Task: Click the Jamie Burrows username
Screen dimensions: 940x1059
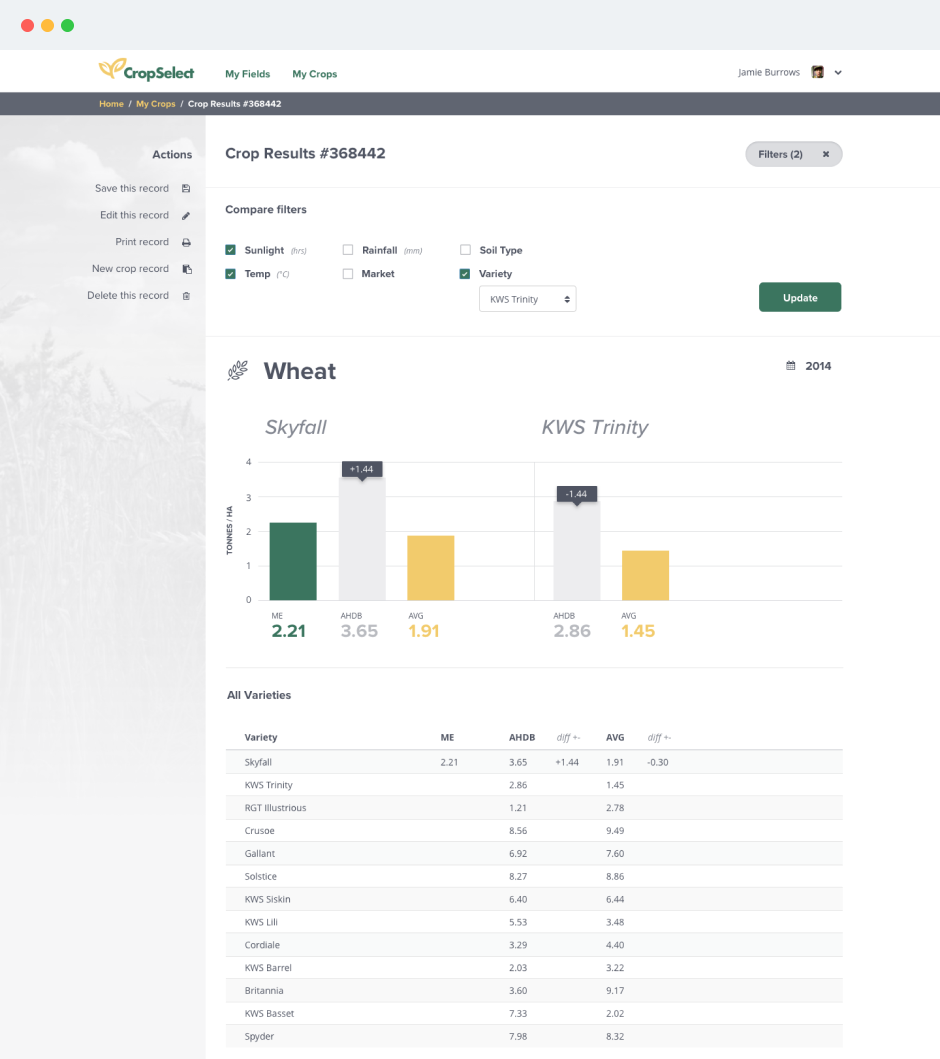Action: tap(768, 72)
